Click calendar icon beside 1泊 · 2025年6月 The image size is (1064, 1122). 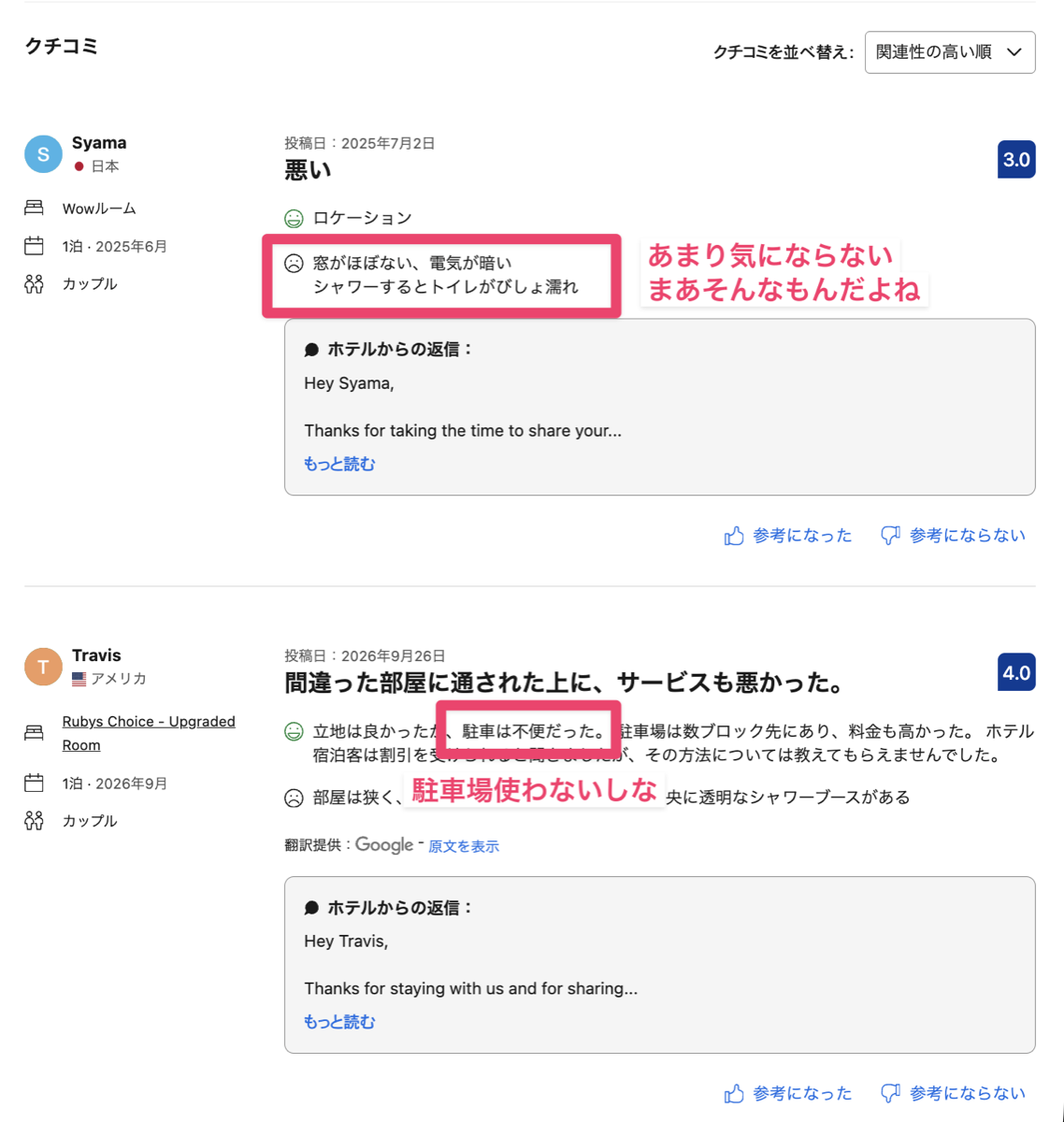35,246
